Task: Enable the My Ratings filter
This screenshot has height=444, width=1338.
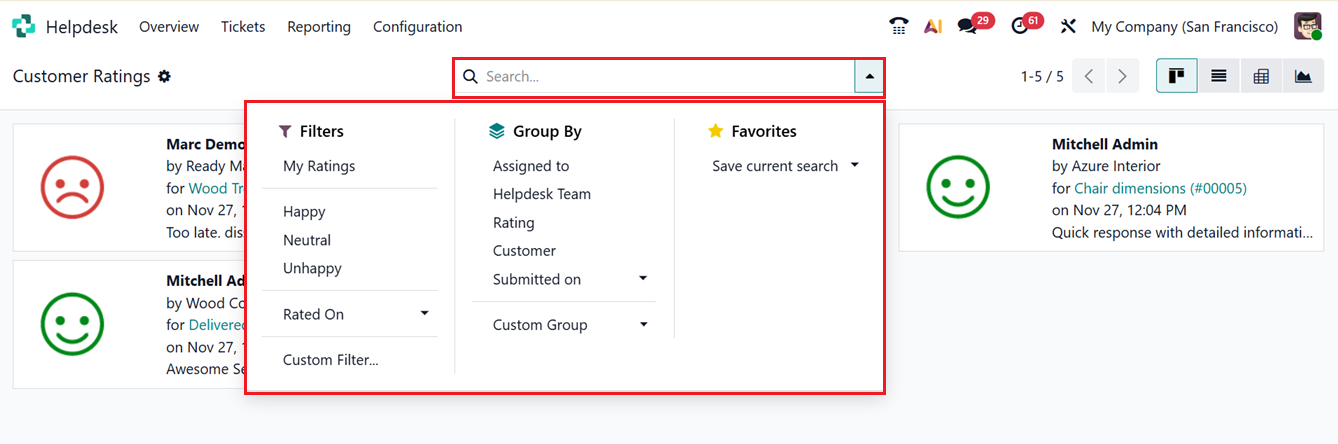Action: (x=319, y=166)
